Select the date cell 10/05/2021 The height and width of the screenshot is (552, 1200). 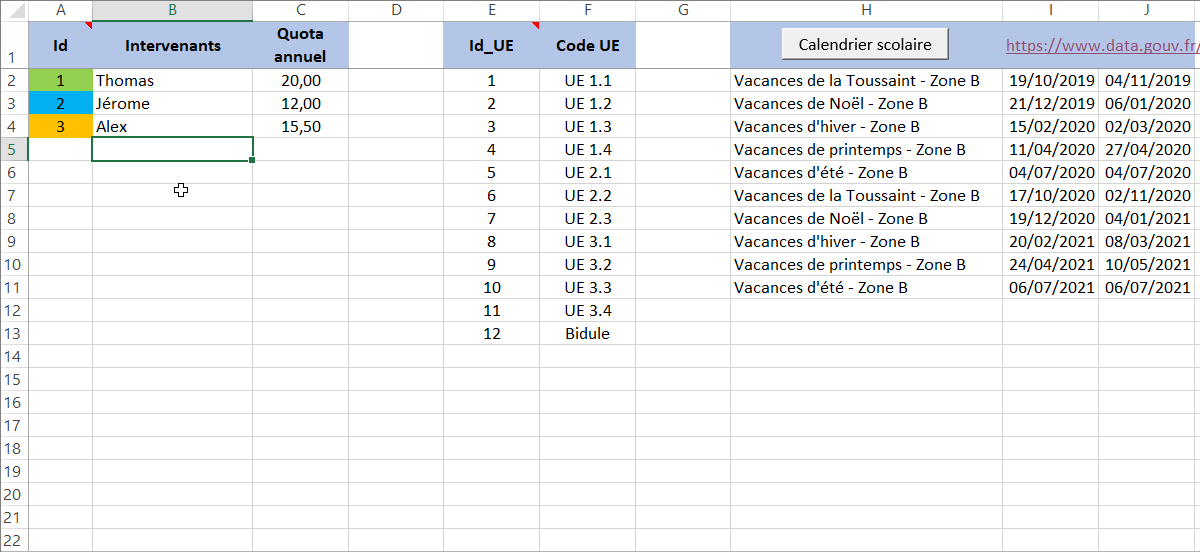(x=1148, y=265)
